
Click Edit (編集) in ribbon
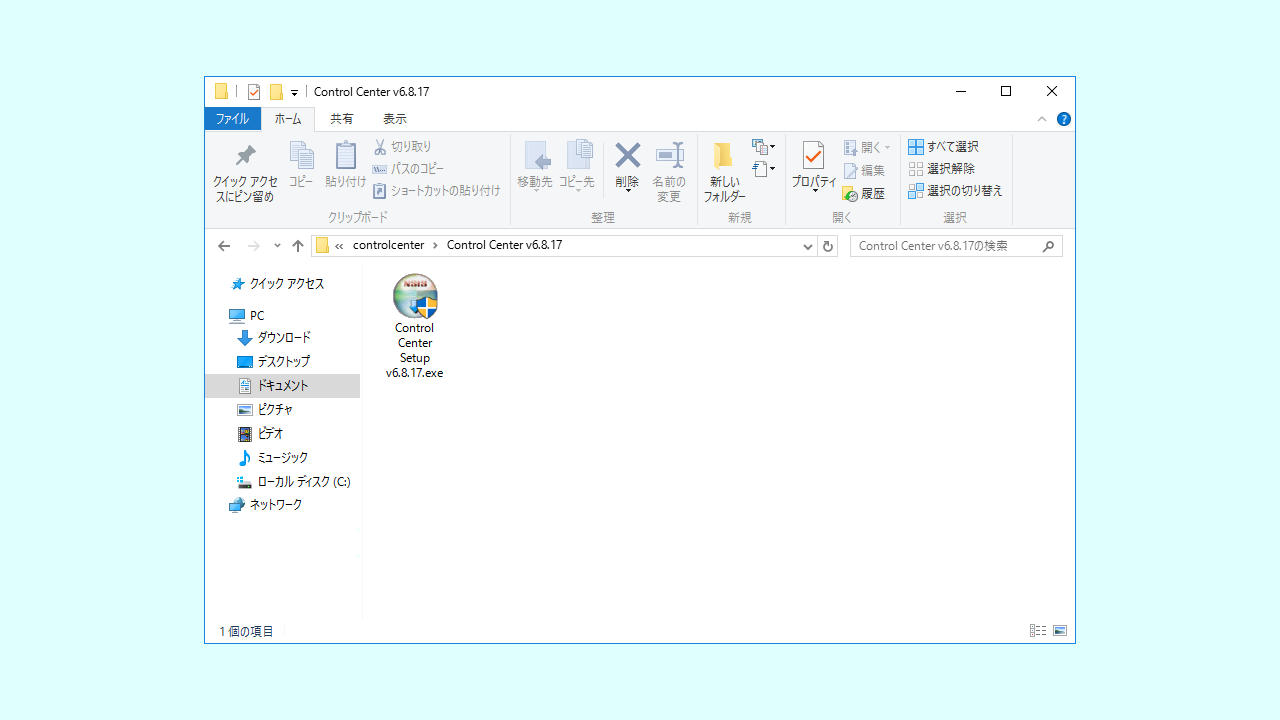coord(864,171)
